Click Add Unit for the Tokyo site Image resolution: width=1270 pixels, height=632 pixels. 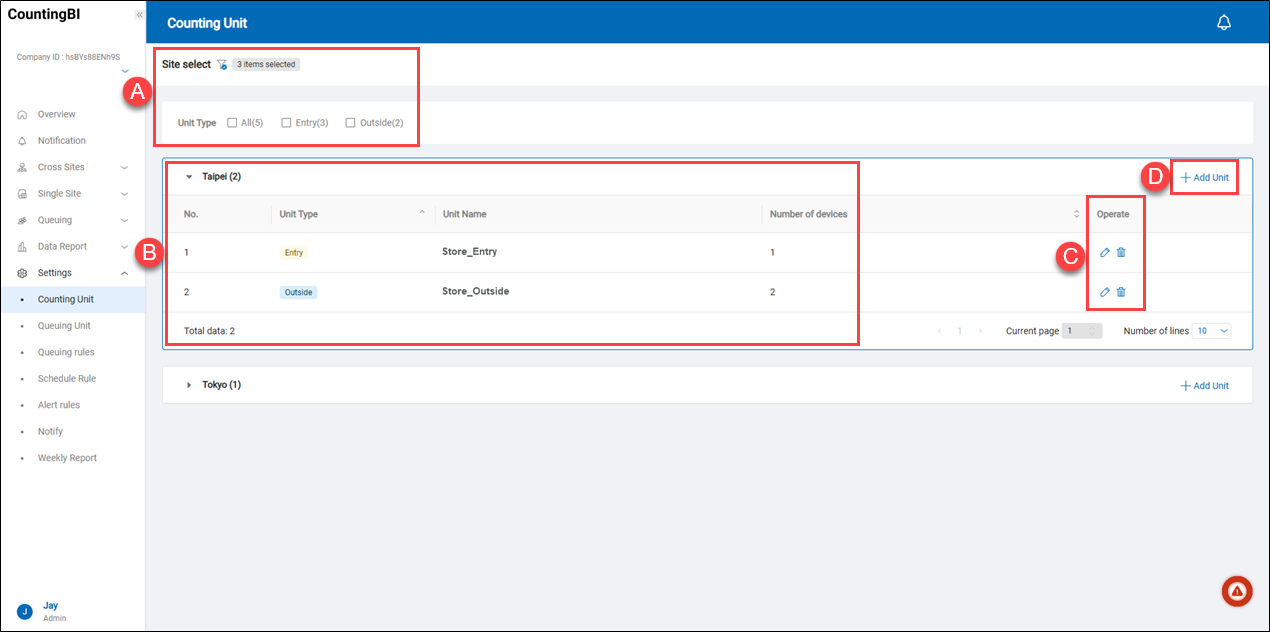[1205, 385]
